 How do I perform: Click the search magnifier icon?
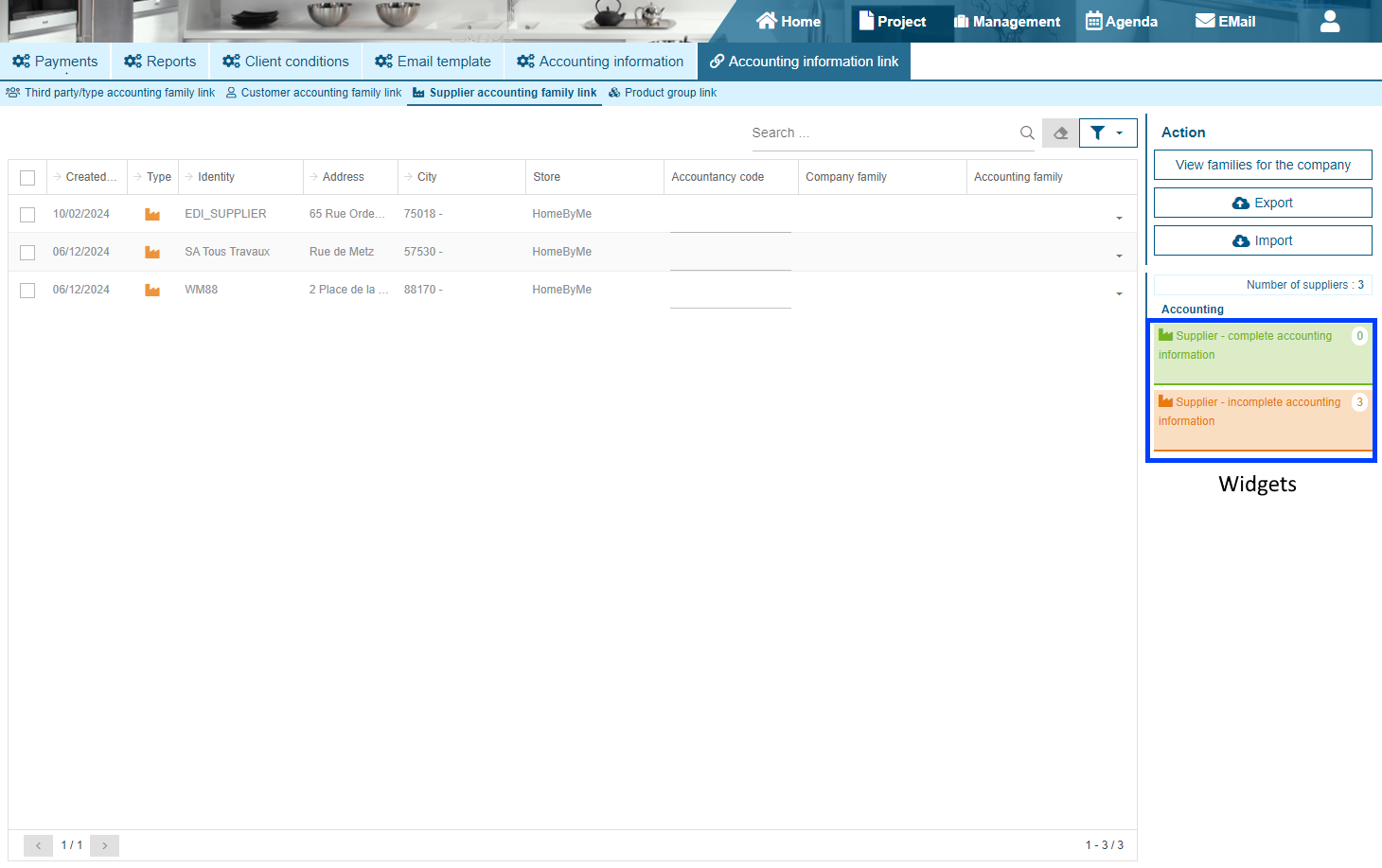tap(1027, 133)
